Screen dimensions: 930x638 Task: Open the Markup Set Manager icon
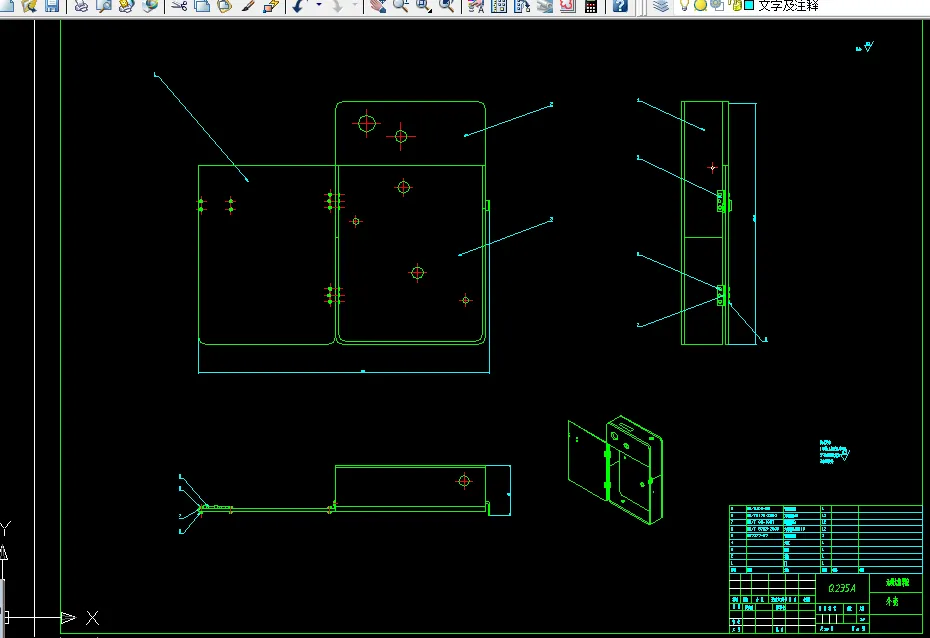coord(568,6)
